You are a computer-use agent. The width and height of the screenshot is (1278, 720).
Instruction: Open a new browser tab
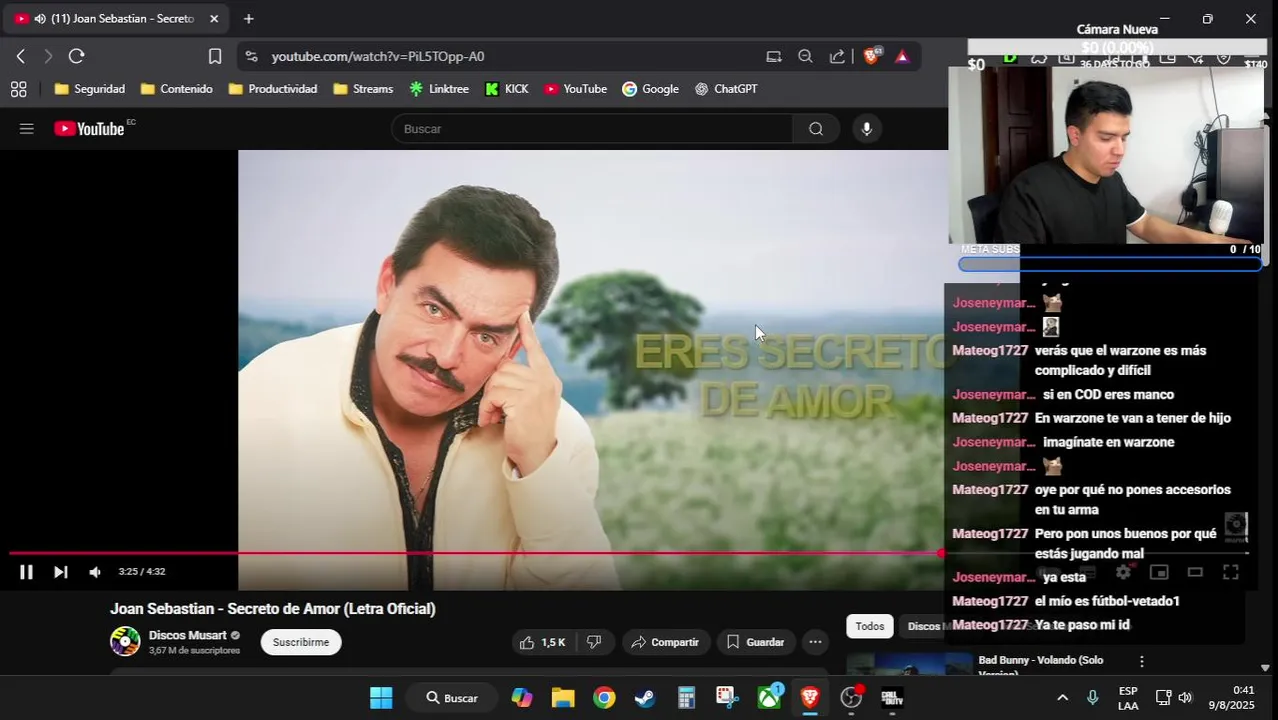(248, 18)
